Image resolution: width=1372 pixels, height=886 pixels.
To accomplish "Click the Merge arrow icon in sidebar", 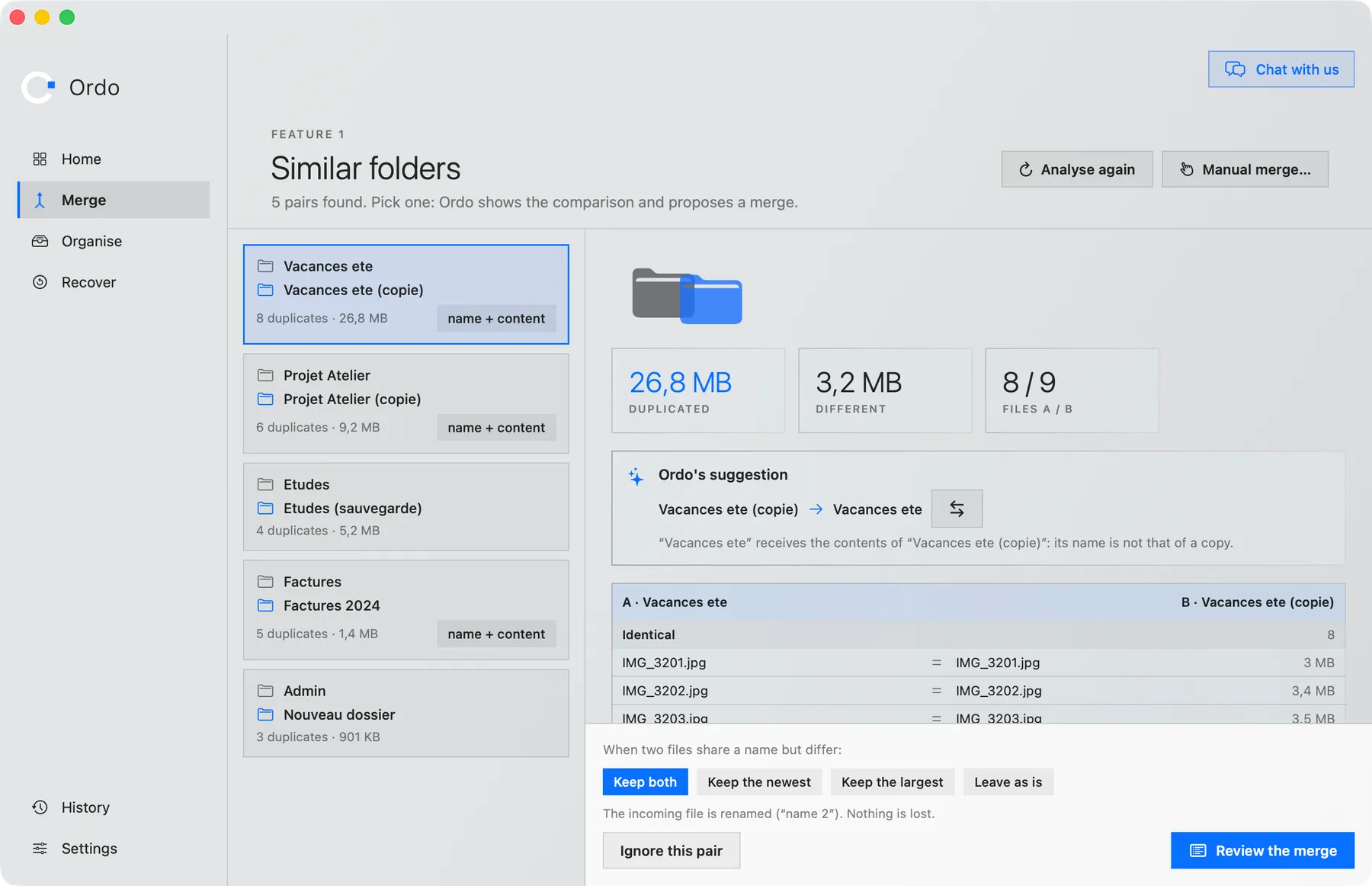I will point(40,200).
